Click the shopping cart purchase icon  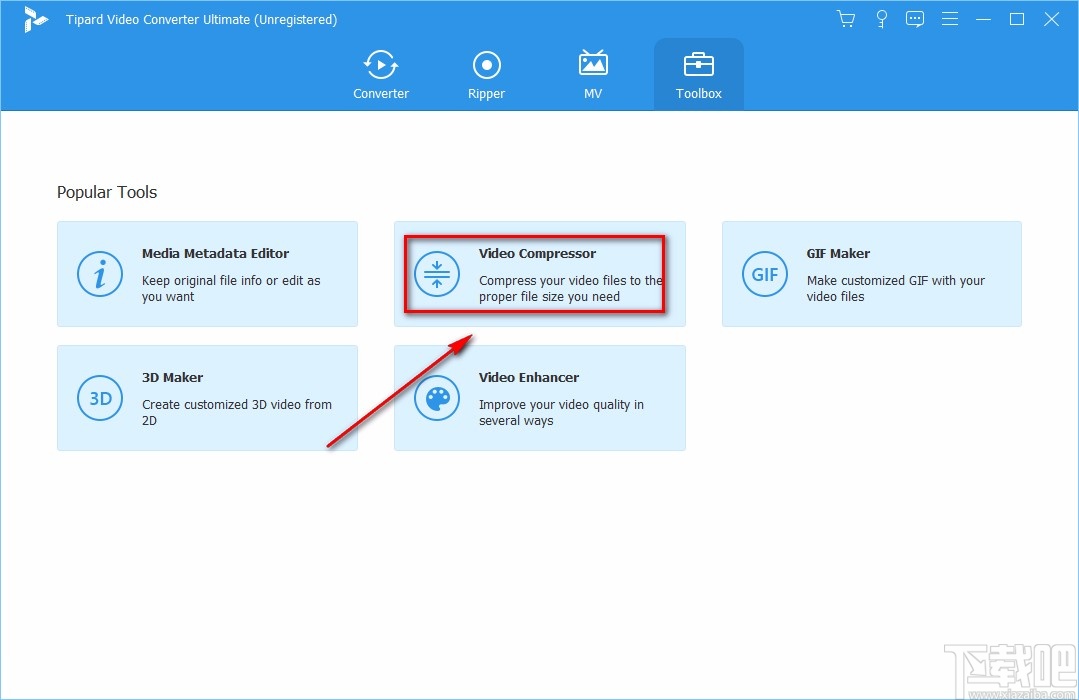pos(846,19)
